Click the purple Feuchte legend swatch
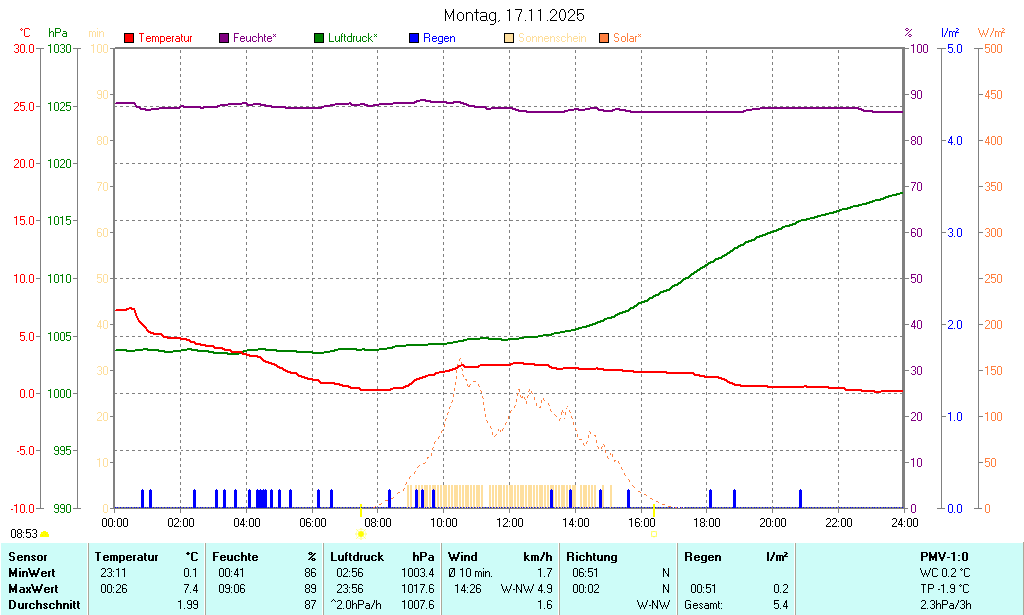Screen dimensions: 1024x615 [x=224, y=38]
